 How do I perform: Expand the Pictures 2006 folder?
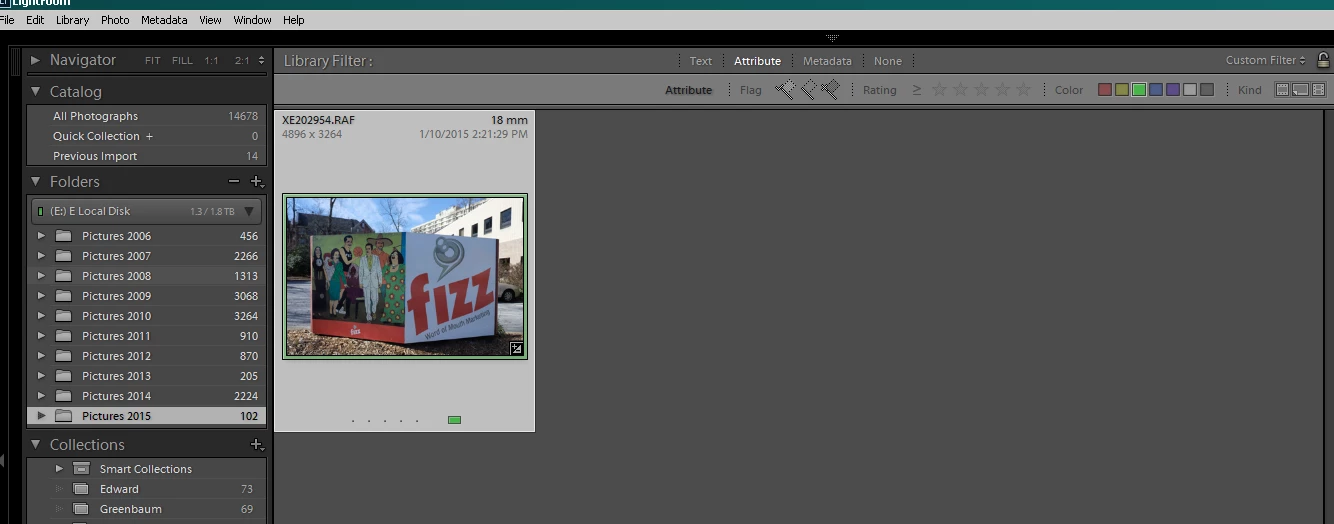point(41,236)
